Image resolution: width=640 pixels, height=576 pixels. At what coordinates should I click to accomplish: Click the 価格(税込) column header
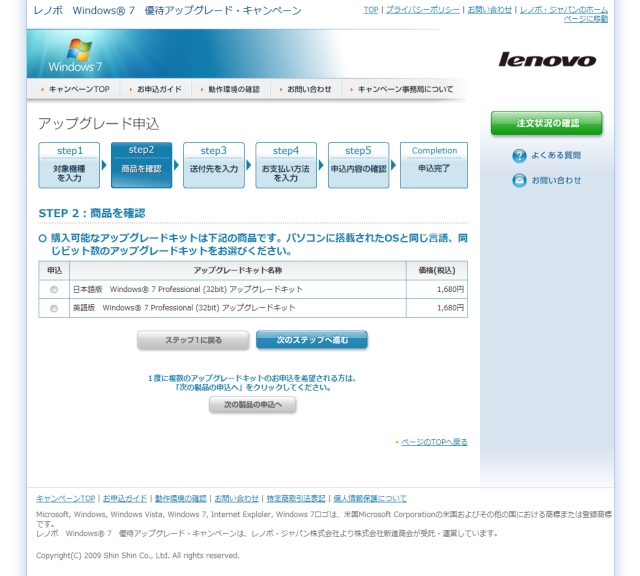click(x=437, y=270)
